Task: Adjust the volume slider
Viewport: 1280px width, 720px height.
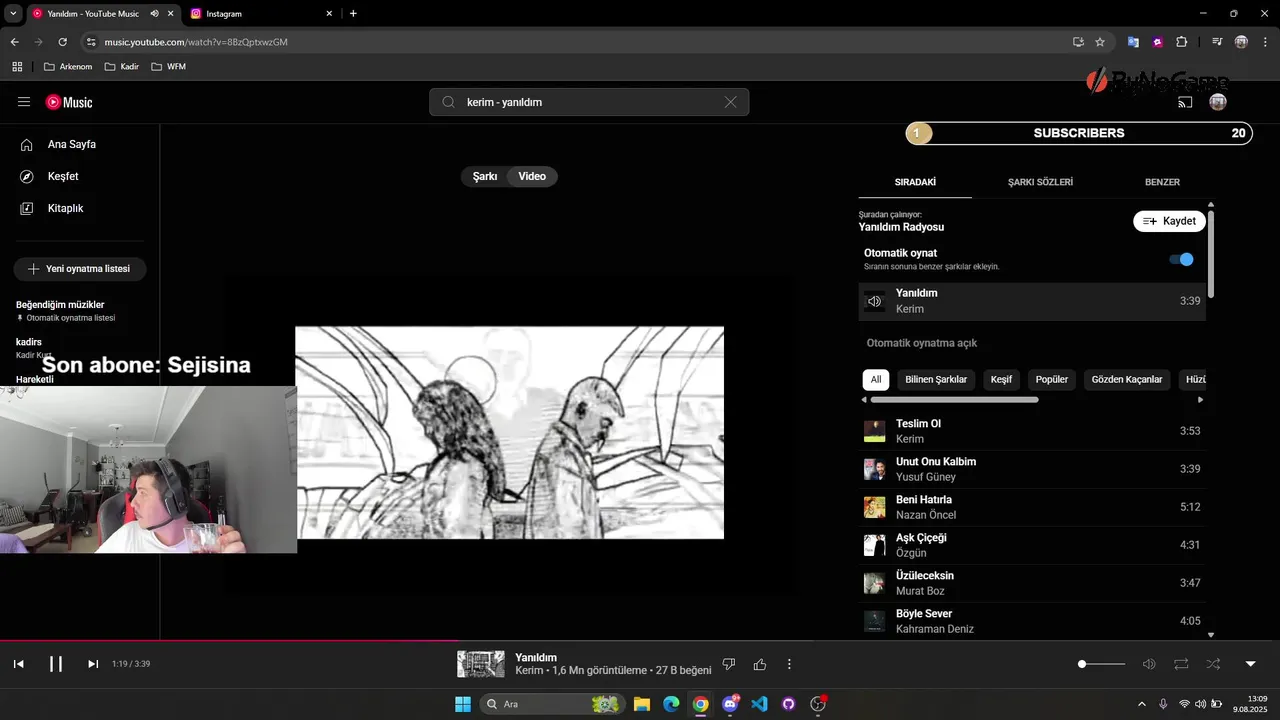Action: 1102,664
